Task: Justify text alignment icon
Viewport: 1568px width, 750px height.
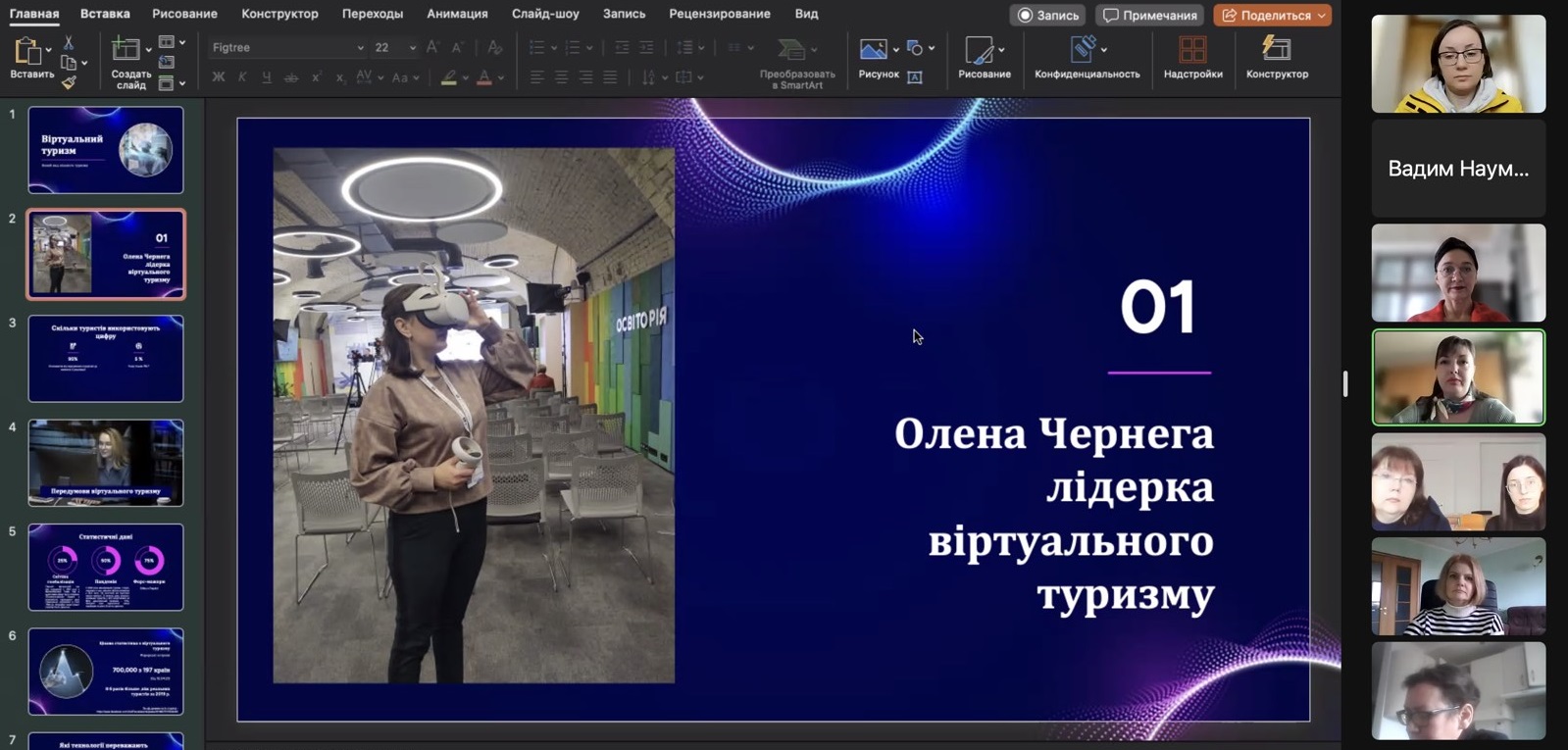Action: pyautogui.click(x=610, y=77)
